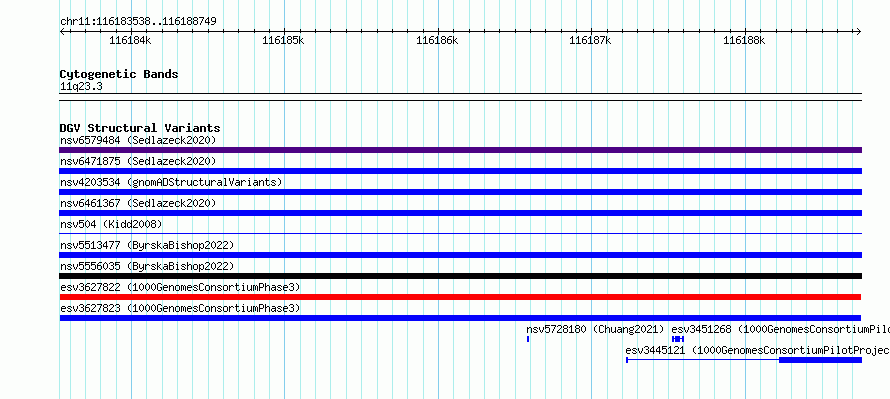Select the blue nsv6461367 variant bar
This screenshot has height=399, width=890.
click(460, 213)
